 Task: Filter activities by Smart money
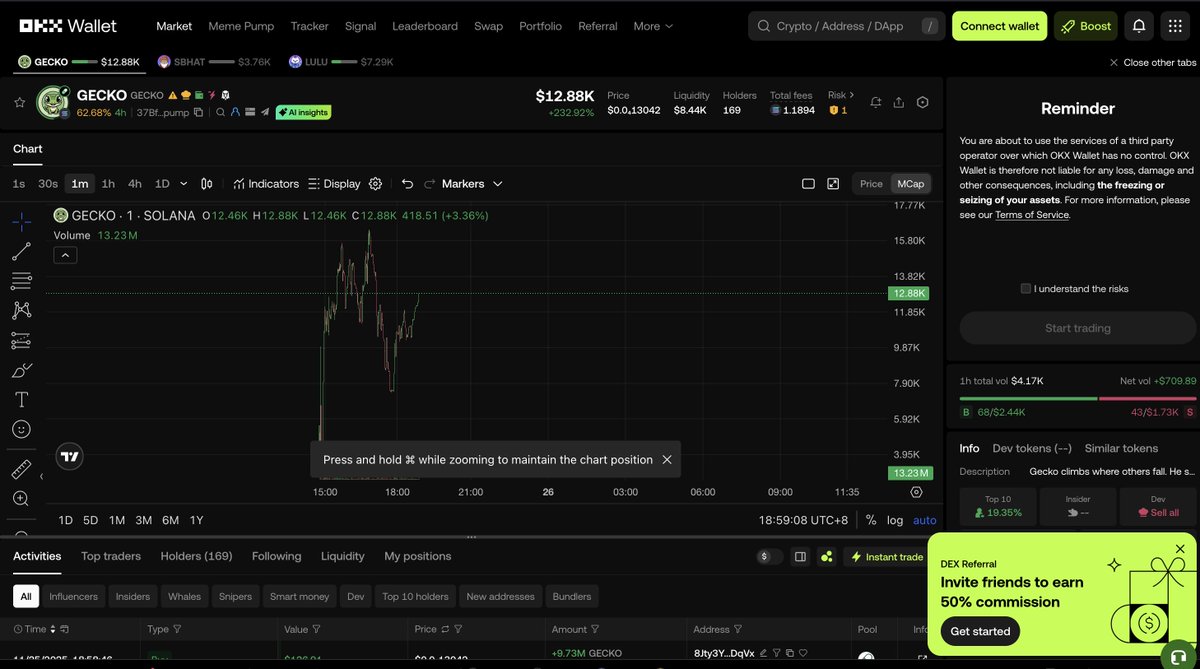(299, 596)
